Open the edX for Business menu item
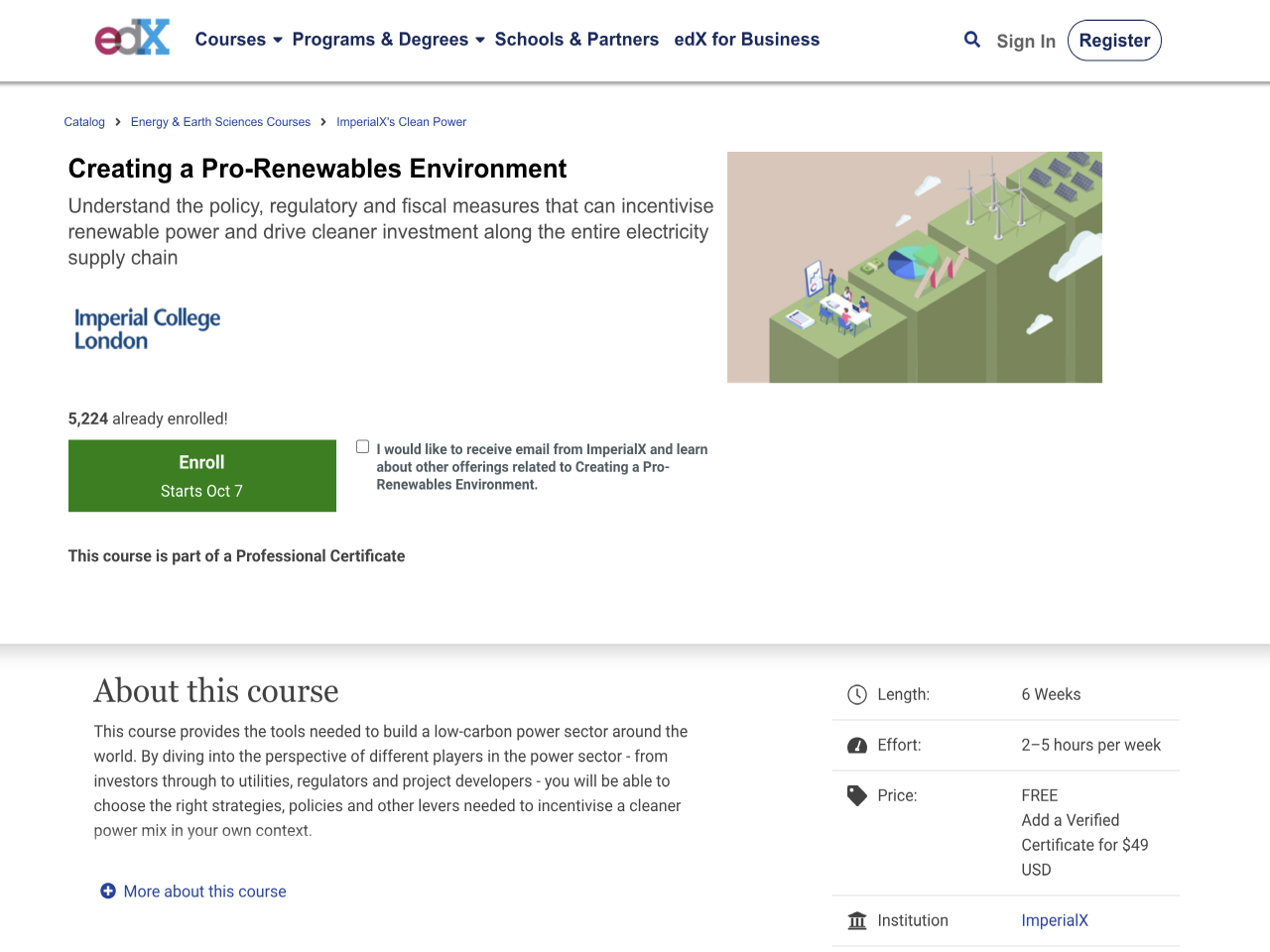The height and width of the screenshot is (952, 1270). coord(747,40)
